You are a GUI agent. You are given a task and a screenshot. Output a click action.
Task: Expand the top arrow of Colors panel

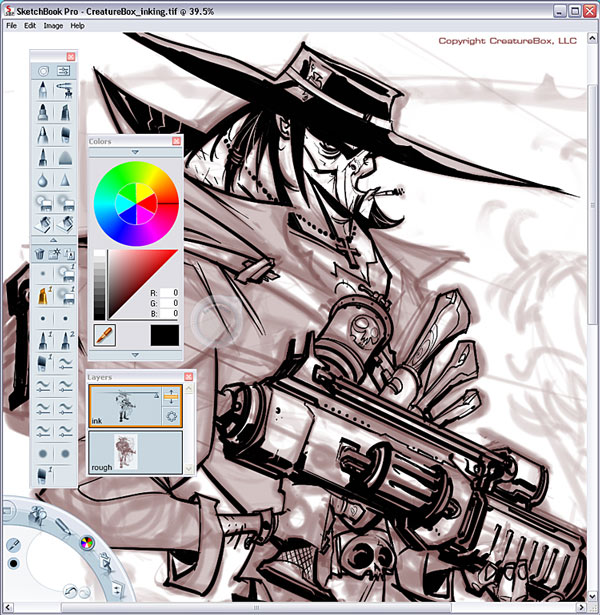point(135,152)
